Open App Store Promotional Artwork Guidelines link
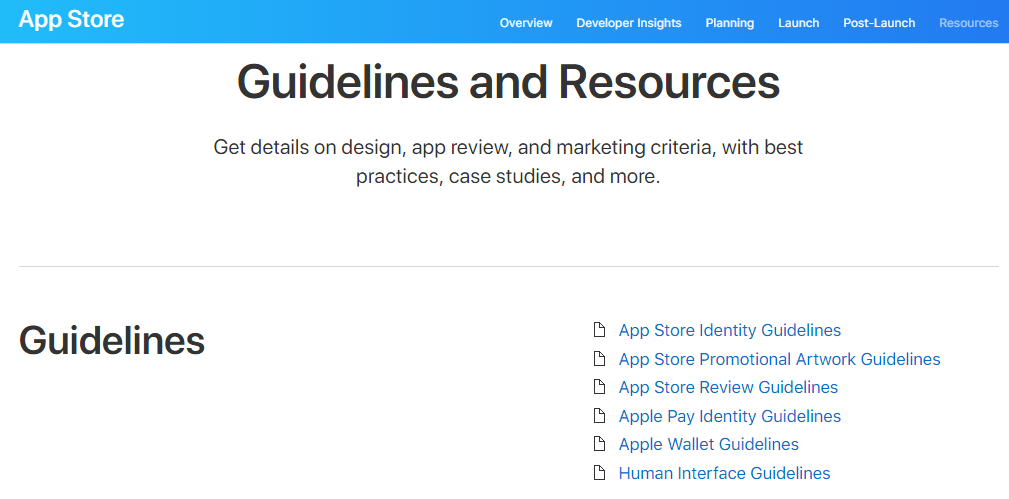The image size is (1009, 499). click(x=780, y=359)
